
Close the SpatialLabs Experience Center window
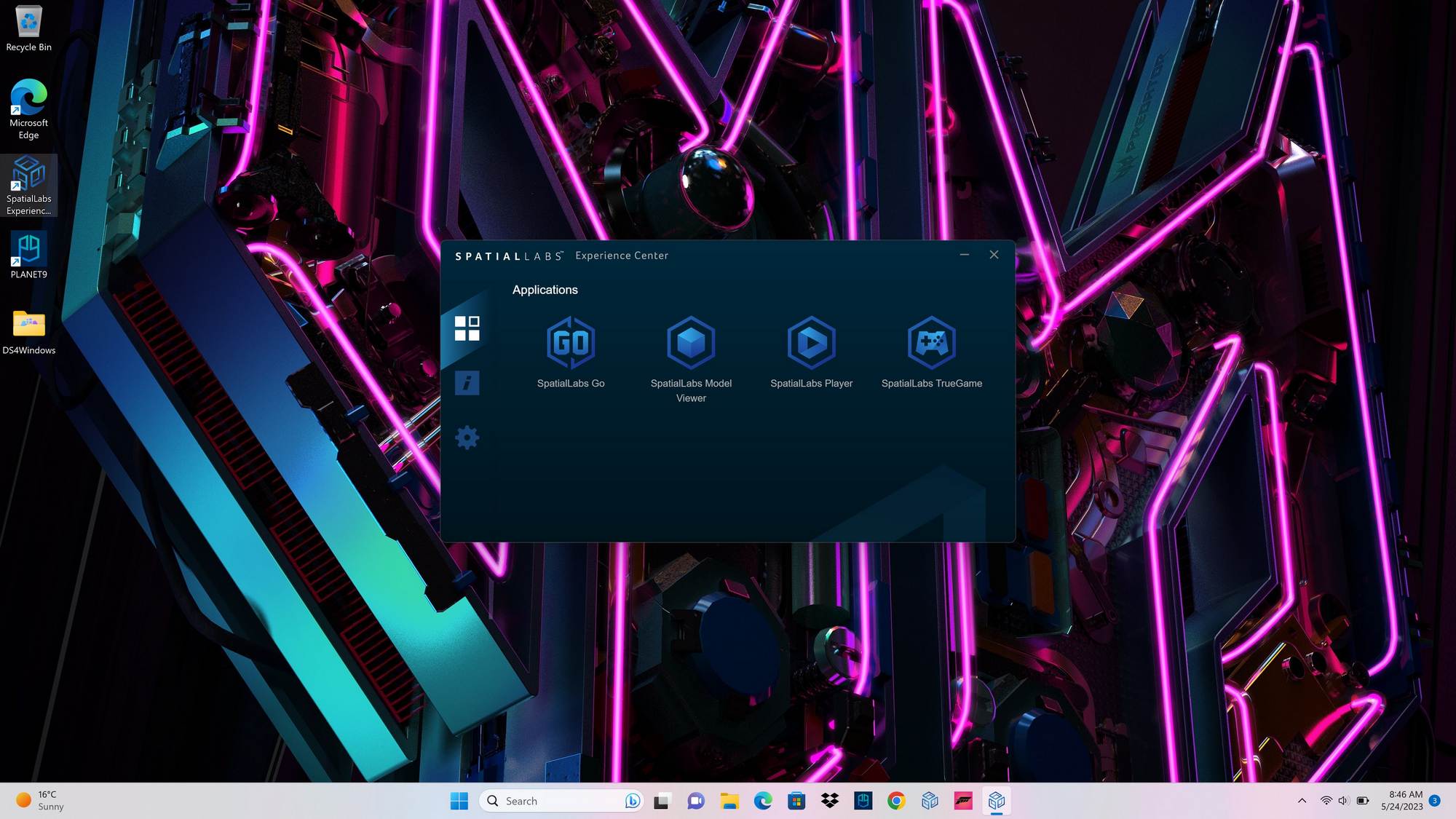coord(994,255)
